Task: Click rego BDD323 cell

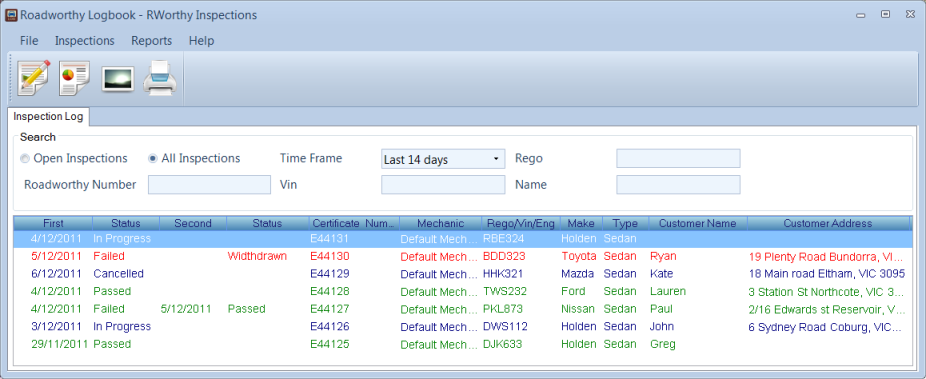Action: click(x=503, y=256)
